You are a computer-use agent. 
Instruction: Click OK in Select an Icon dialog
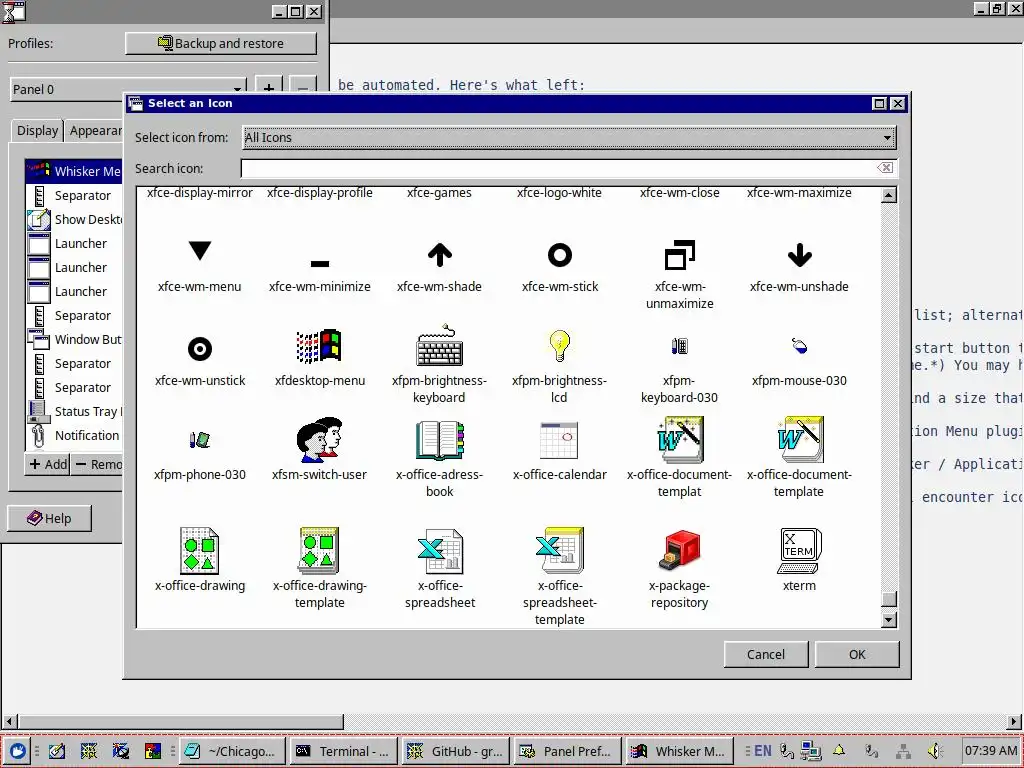click(857, 654)
